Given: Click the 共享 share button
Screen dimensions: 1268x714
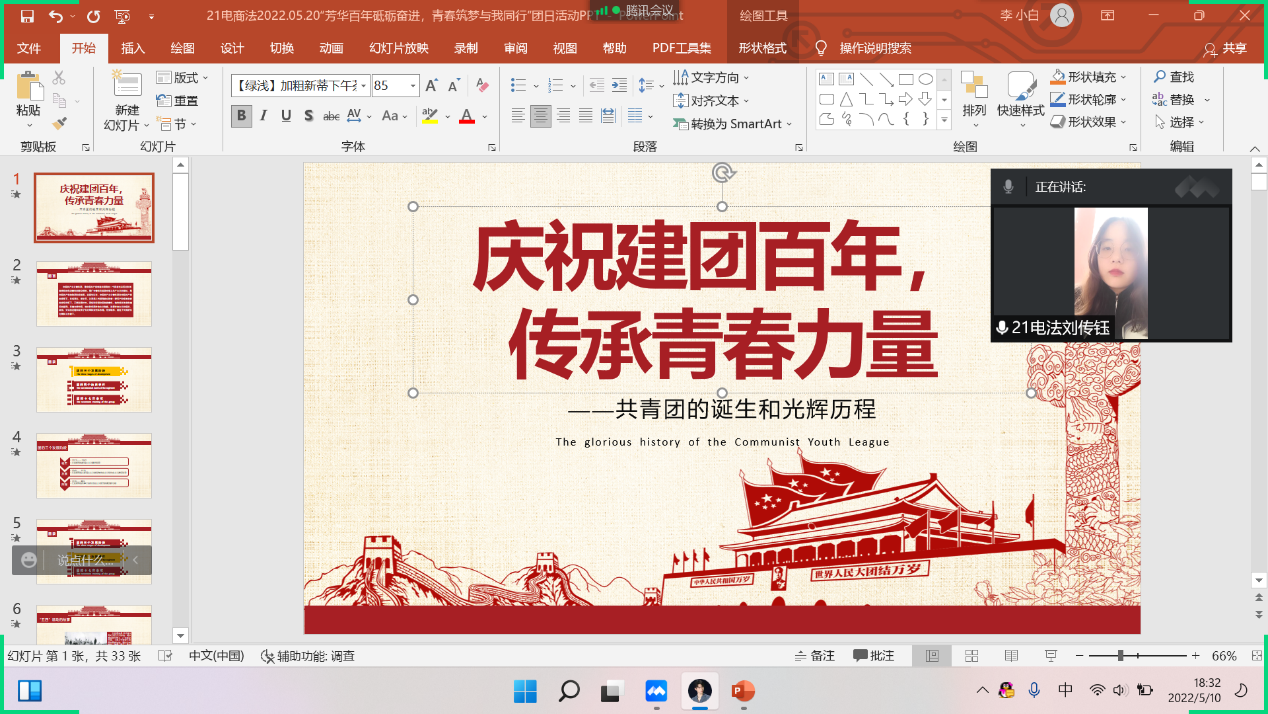Looking at the screenshot, I should click(1226, 48).
